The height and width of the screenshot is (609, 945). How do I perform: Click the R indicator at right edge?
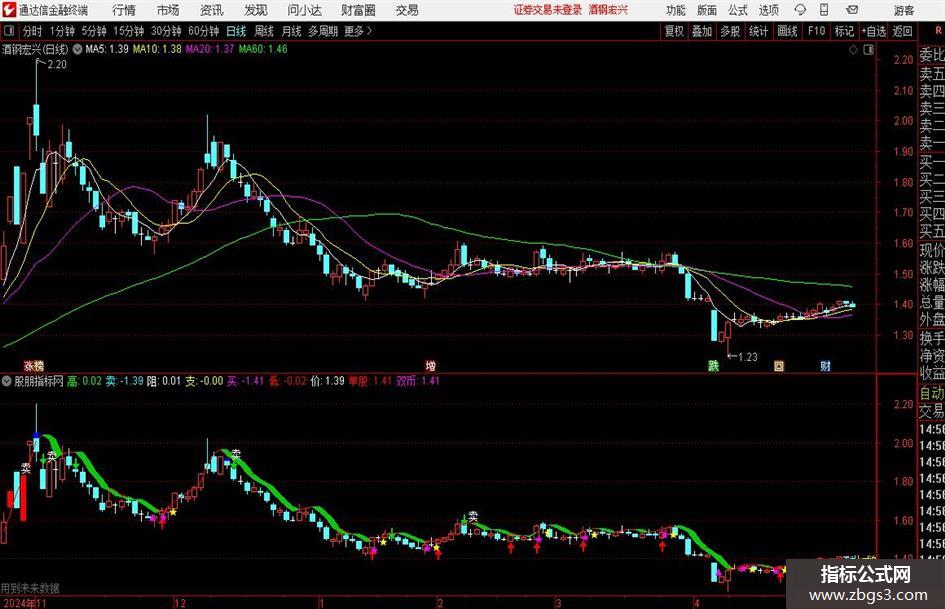[x=940, y=31]
